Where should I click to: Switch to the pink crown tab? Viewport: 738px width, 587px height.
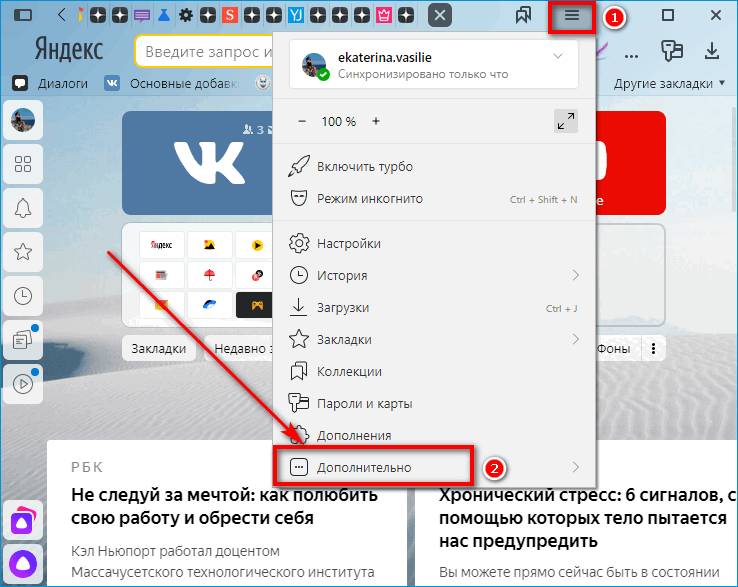384,16
